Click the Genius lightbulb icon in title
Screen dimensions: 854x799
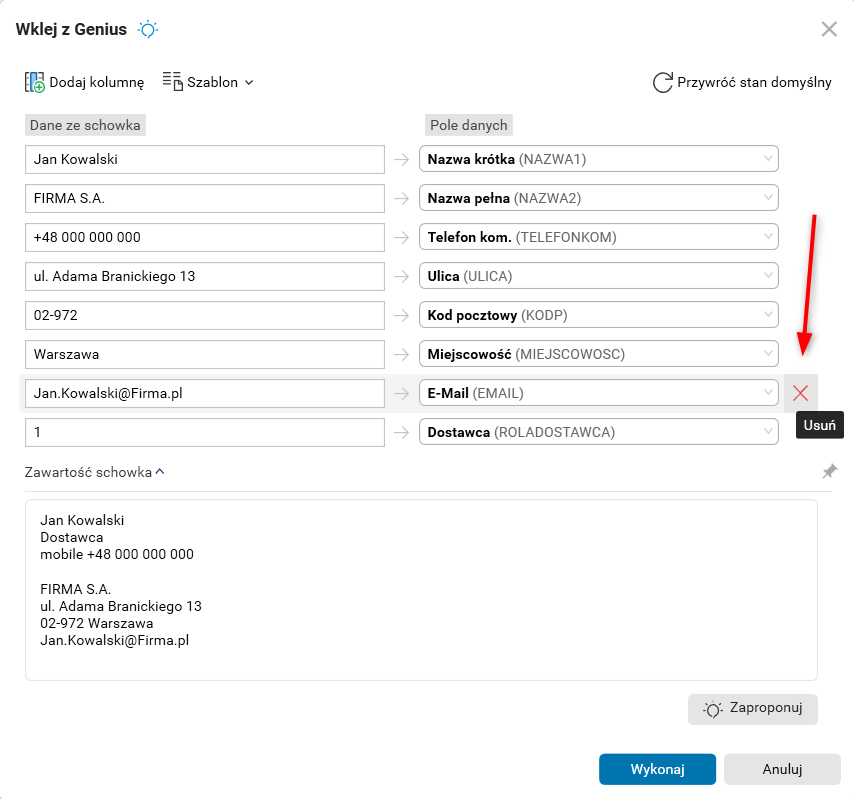tap(148, 29)
